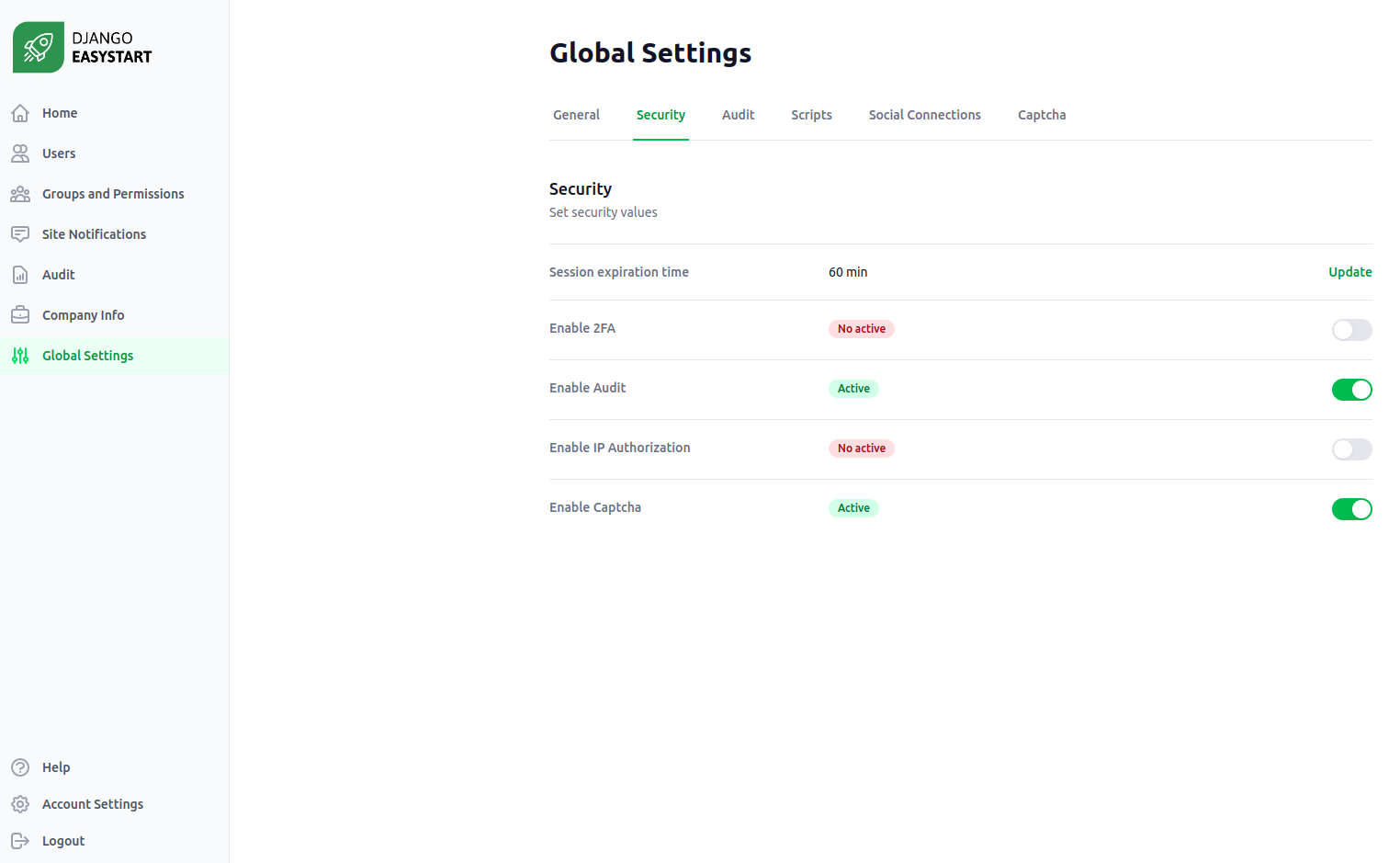Viewport: 1400px width, 863px height.
Task: Click the Enable Captcha label
Action: 595,507
